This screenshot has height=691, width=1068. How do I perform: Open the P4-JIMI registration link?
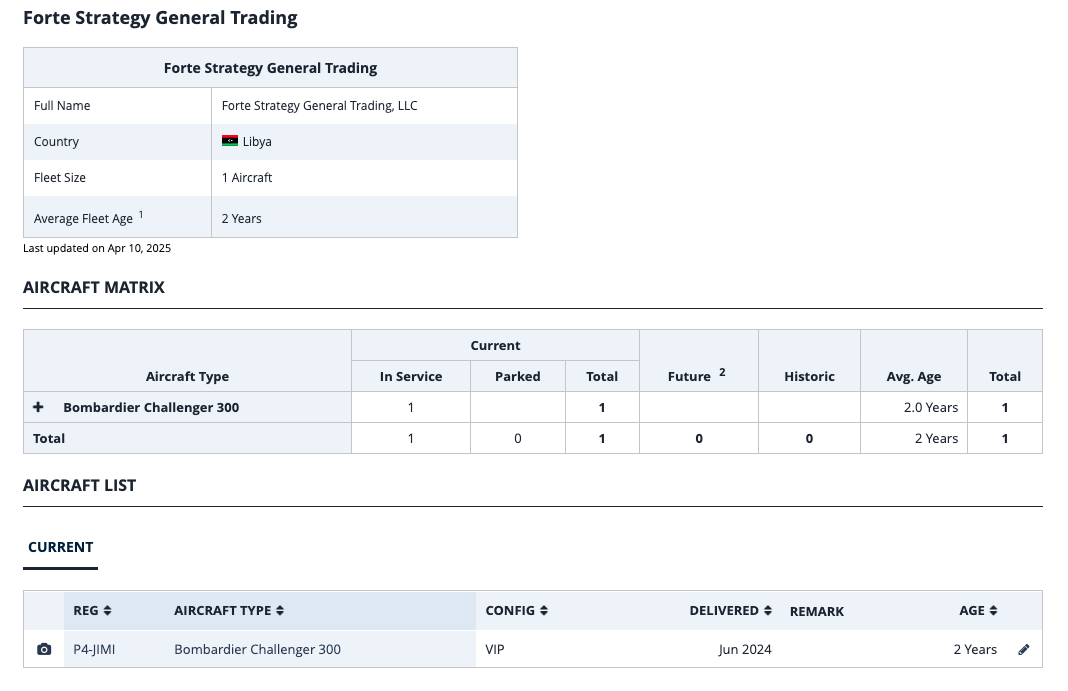tap(94, 649)
